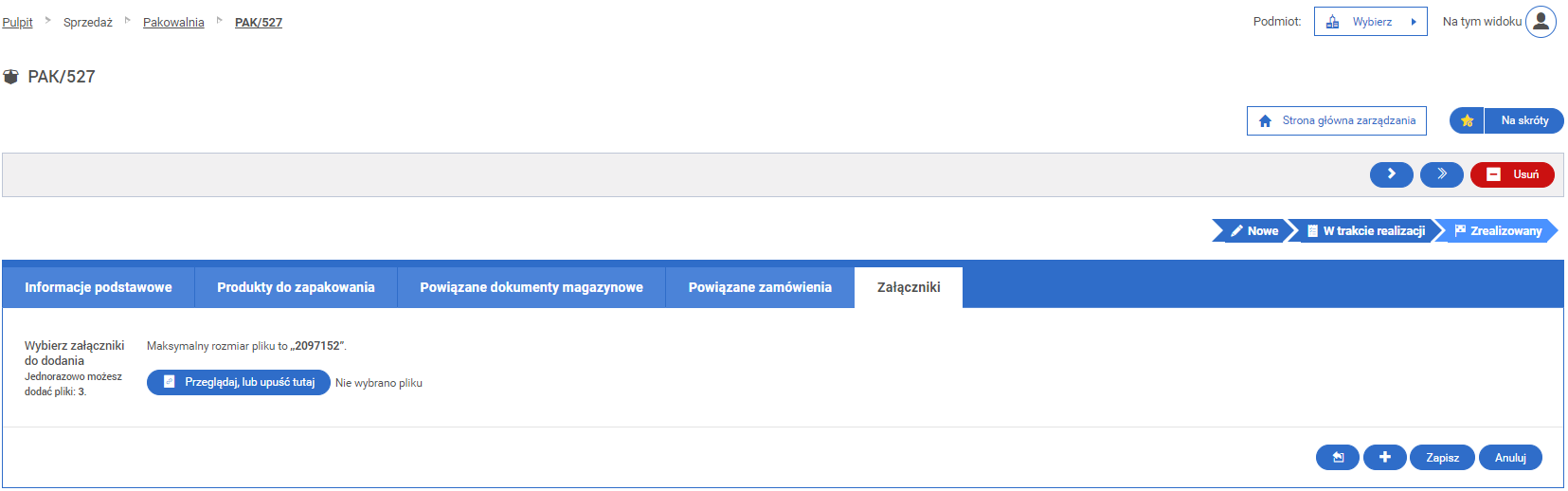Click the package icon next to PAK/527 title

[x=11, y=77]
